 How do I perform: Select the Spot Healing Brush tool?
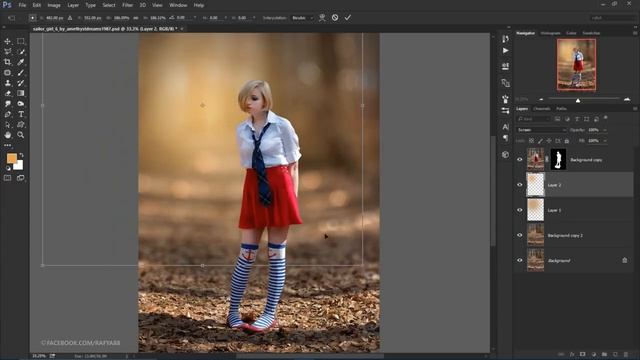(7, 73)
